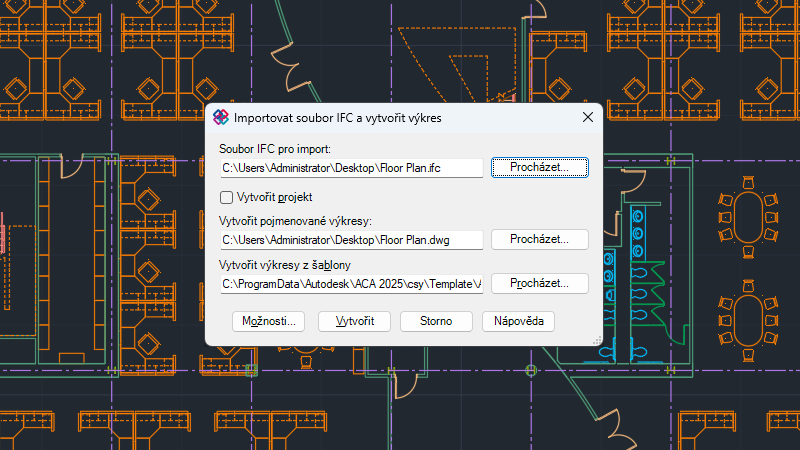Open Možnosti options

coord(268,321)
